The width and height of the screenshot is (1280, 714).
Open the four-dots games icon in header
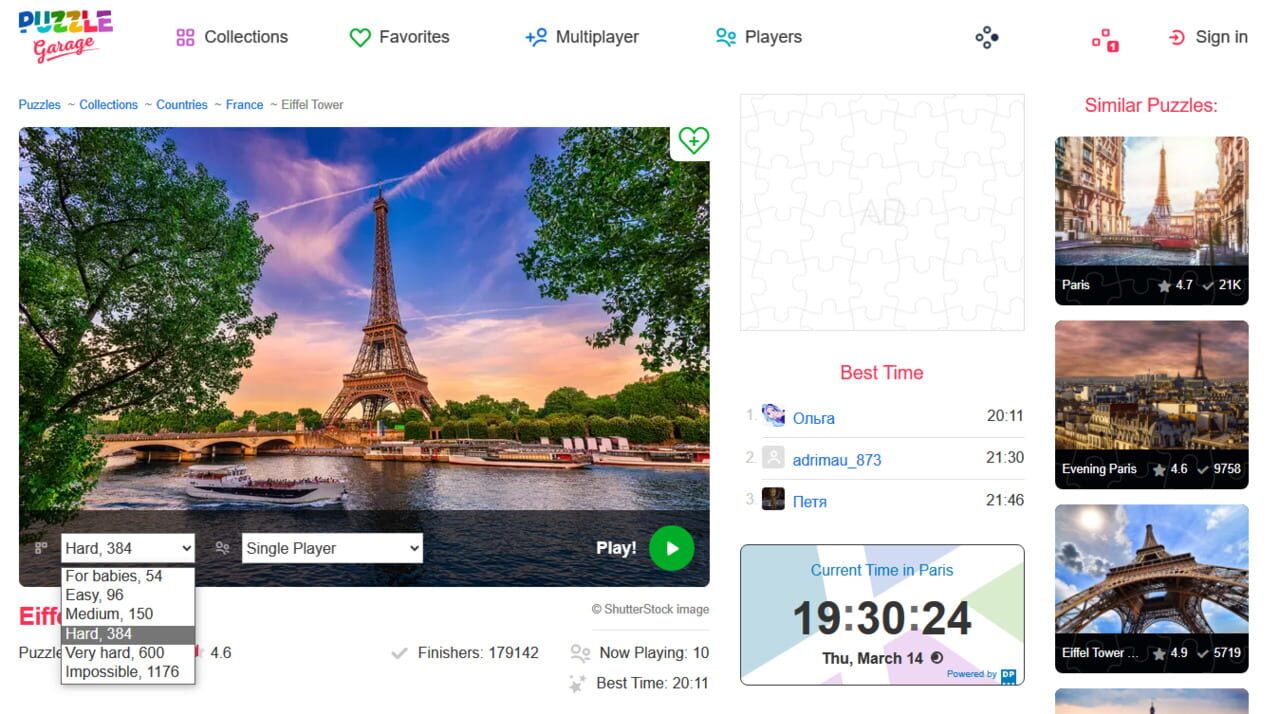(987, 38)
